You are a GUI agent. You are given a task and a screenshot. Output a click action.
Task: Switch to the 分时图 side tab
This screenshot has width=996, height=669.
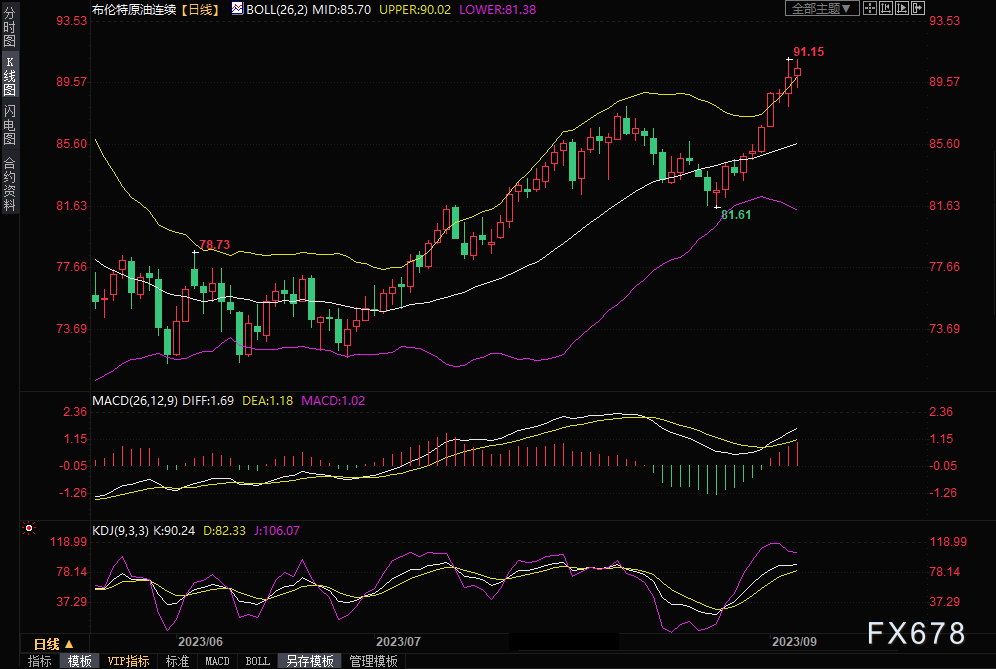point(10,27)
